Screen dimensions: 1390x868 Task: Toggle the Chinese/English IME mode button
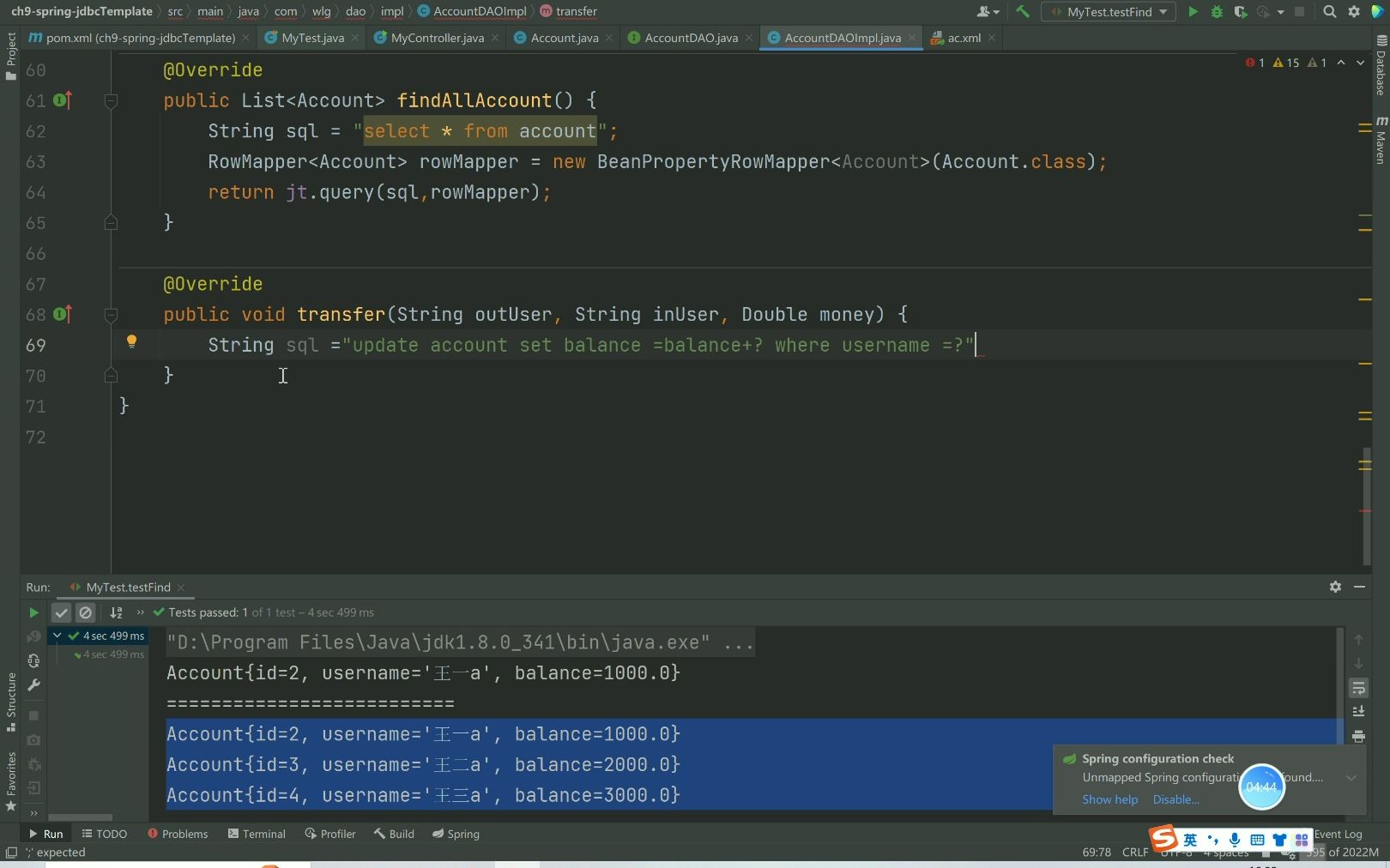[1190, 840]
